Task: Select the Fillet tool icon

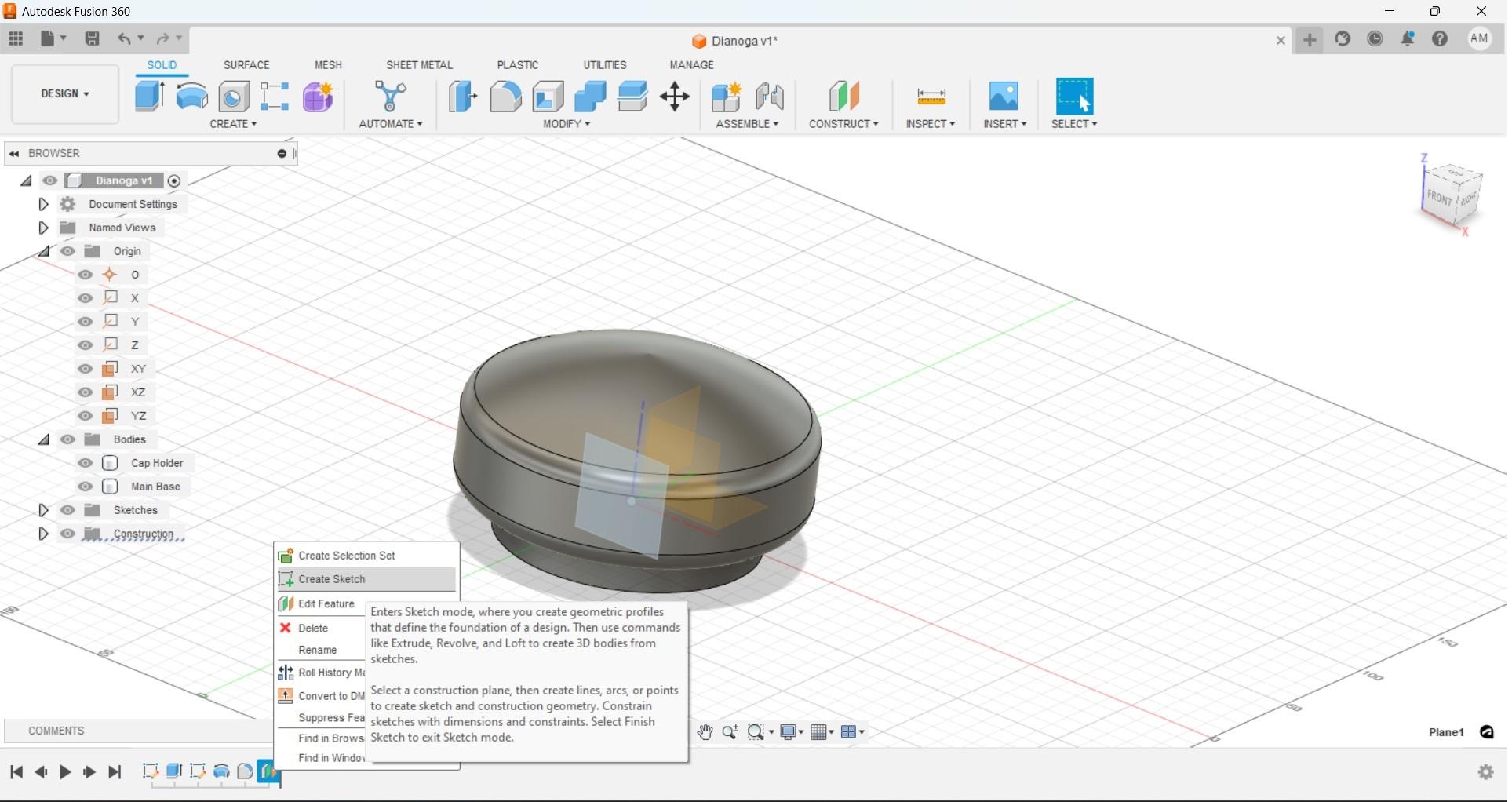Action: click(505, 97)
